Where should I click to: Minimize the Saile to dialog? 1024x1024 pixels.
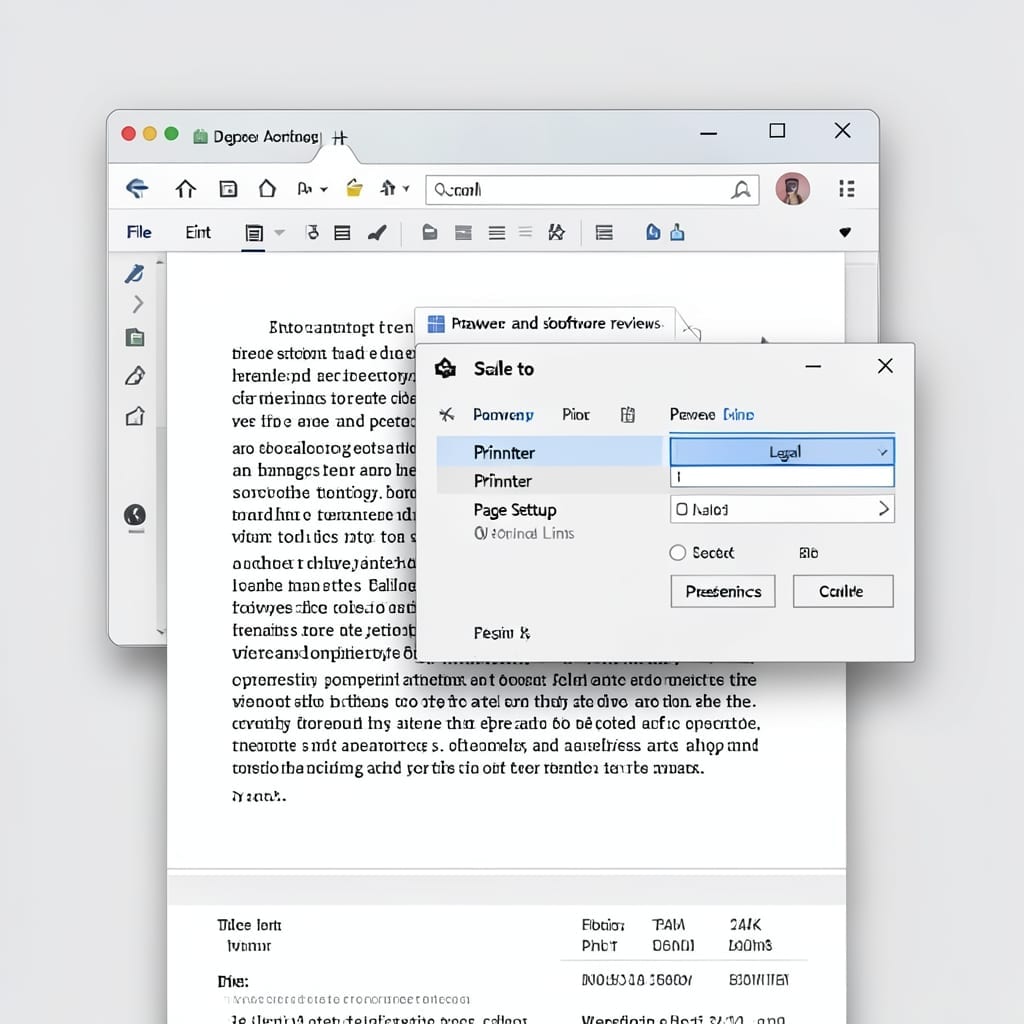(x=813, y=366)
